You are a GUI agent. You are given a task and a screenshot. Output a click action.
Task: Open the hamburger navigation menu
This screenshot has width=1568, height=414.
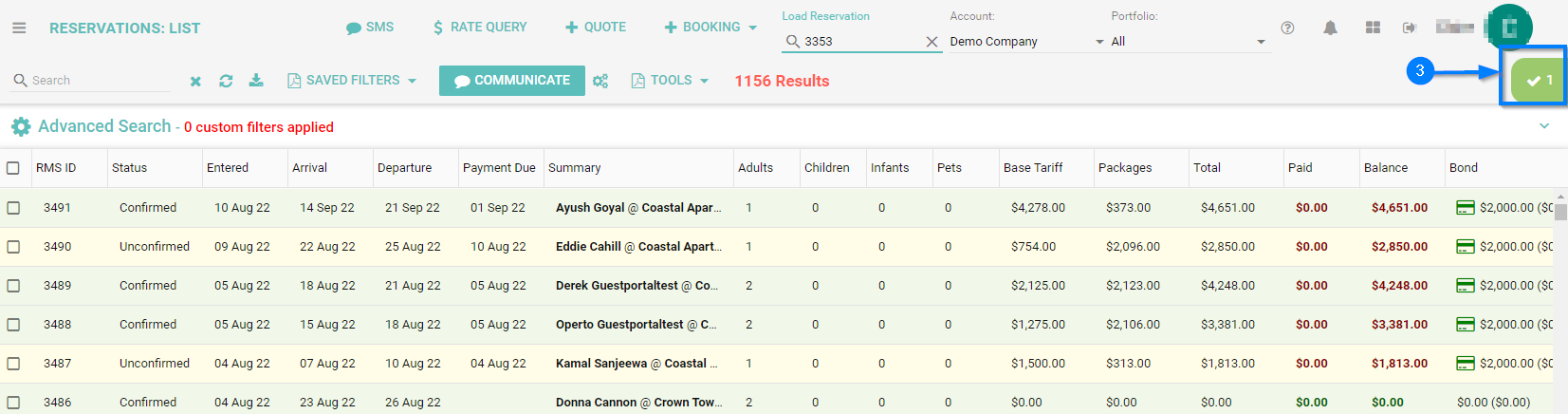19,28
